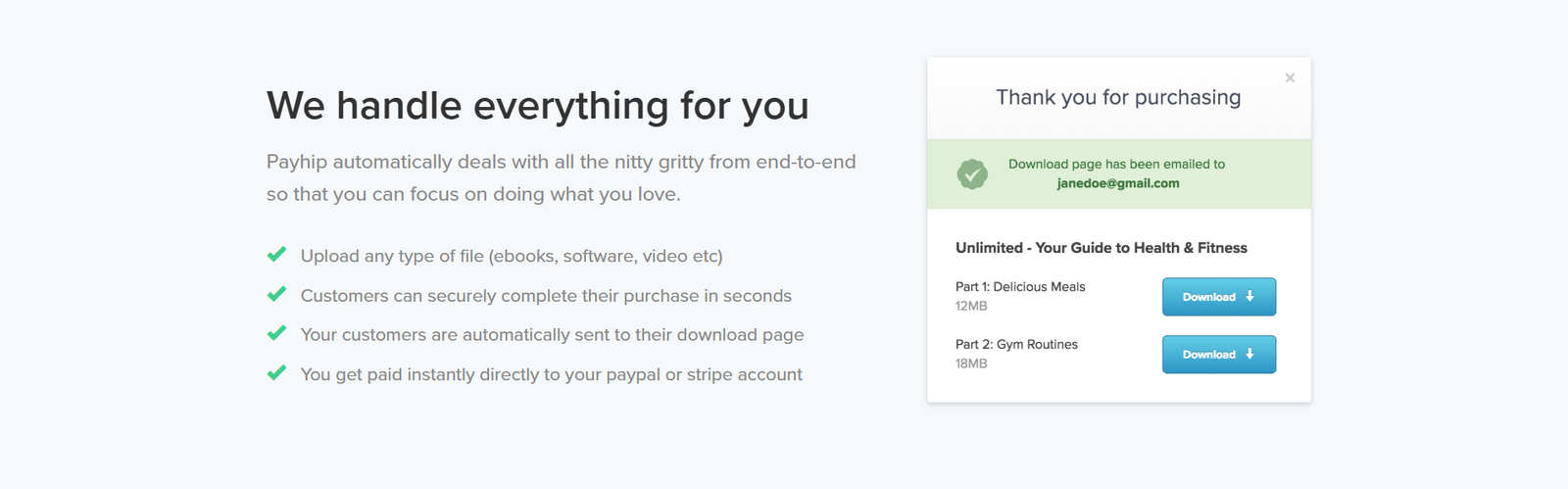Click the checkmark beside Customers can securely complete
1568x489 pixels.
(277, 294)
